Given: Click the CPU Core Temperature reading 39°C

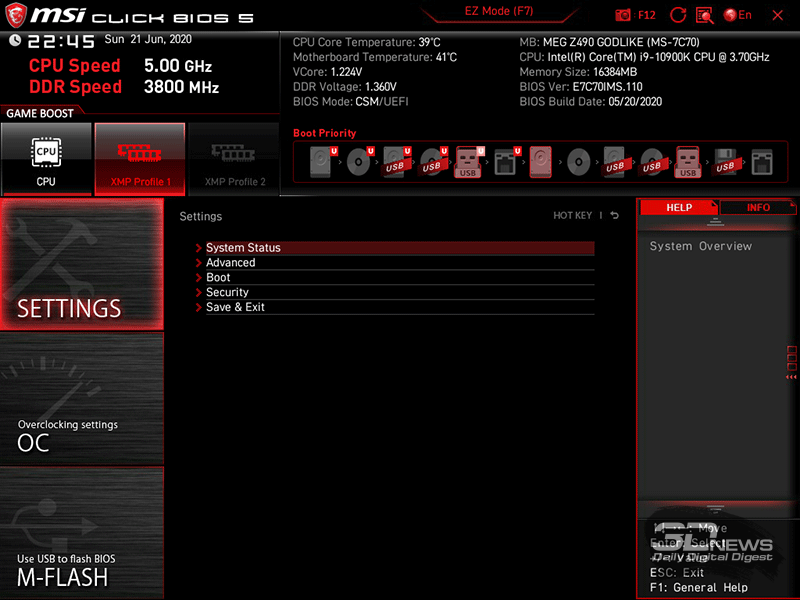Looking at the screenshot, I should (430, 42).
